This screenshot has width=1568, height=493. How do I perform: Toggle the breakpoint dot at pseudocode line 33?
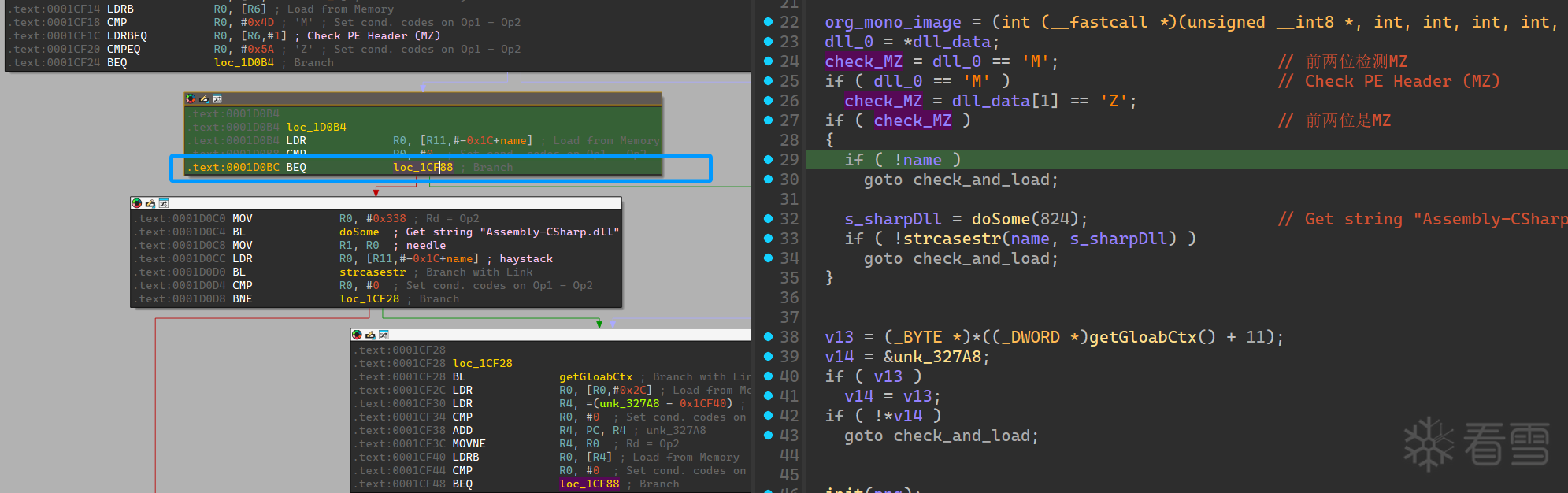768,239
